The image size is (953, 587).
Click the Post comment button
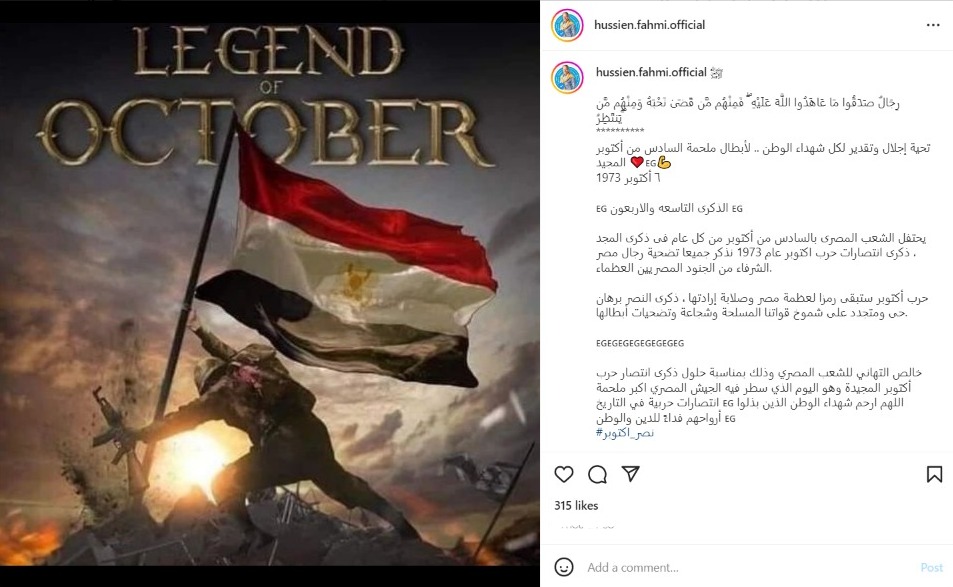coord(931,568)
